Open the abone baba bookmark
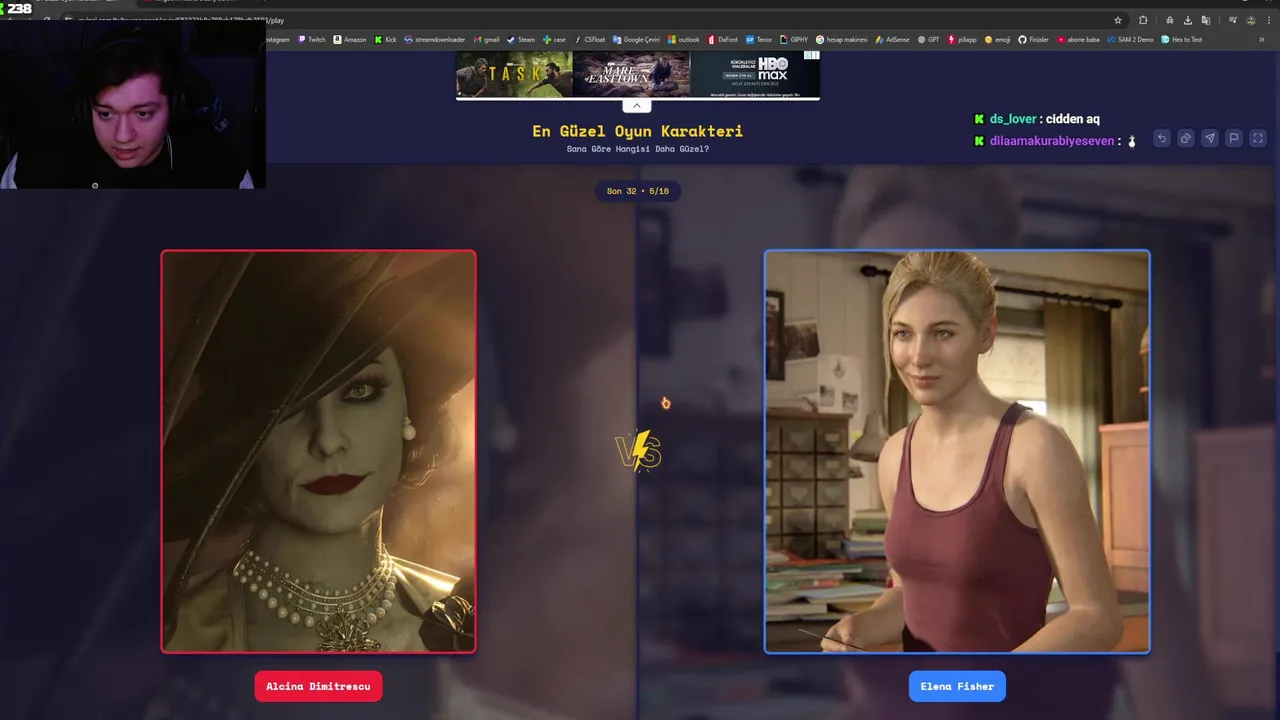This screenshot has height=720, width=1280. (1078, 40)
